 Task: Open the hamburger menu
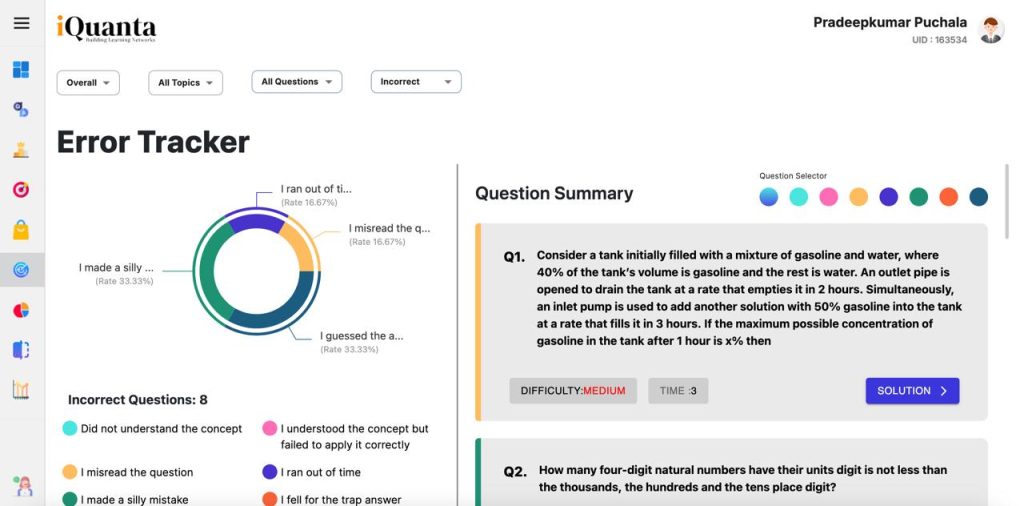tap(22, 24)
